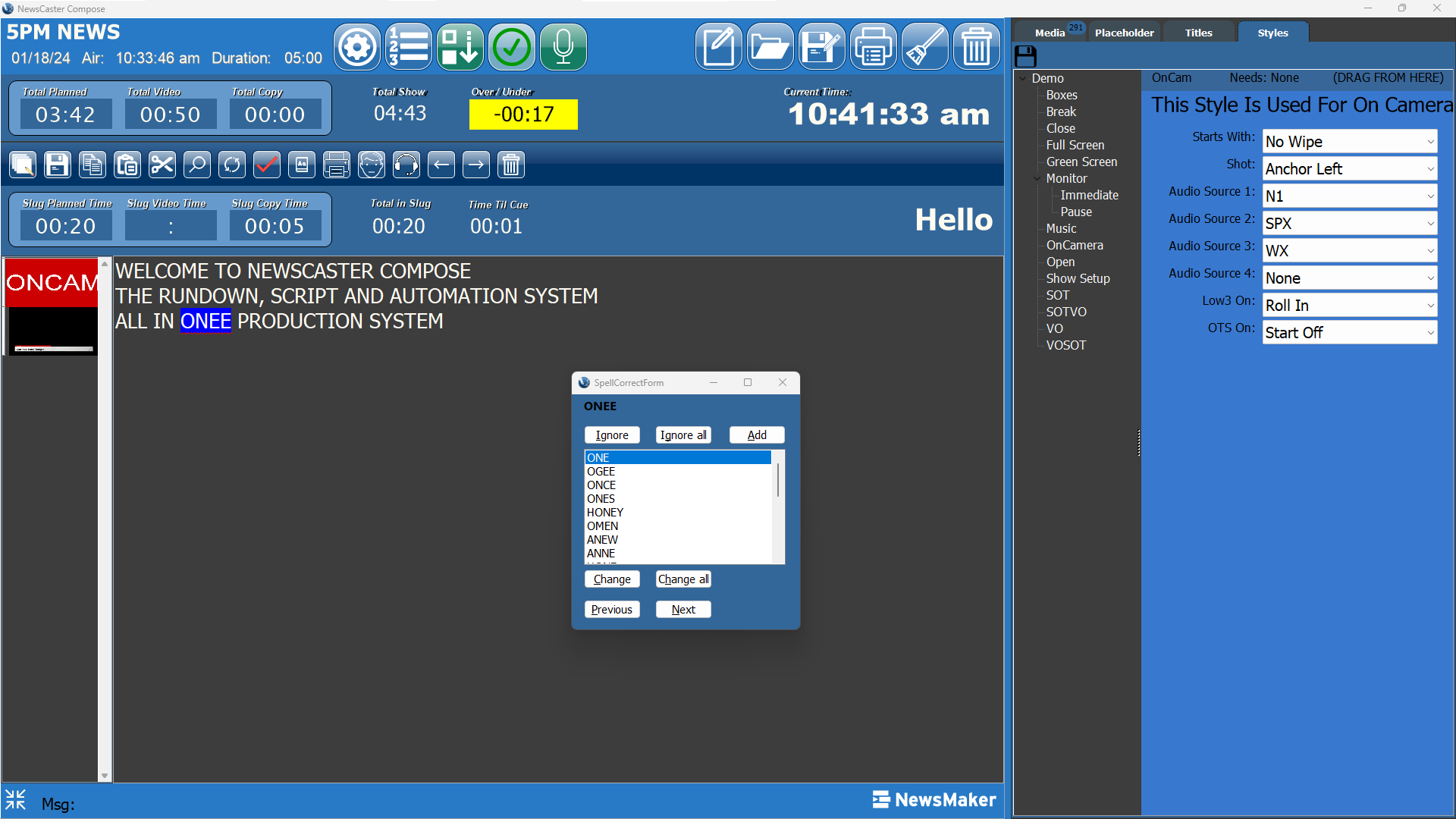
Task: Collapse the Demo tree node
Action: pyautogui.click(x=1022, y=78)
